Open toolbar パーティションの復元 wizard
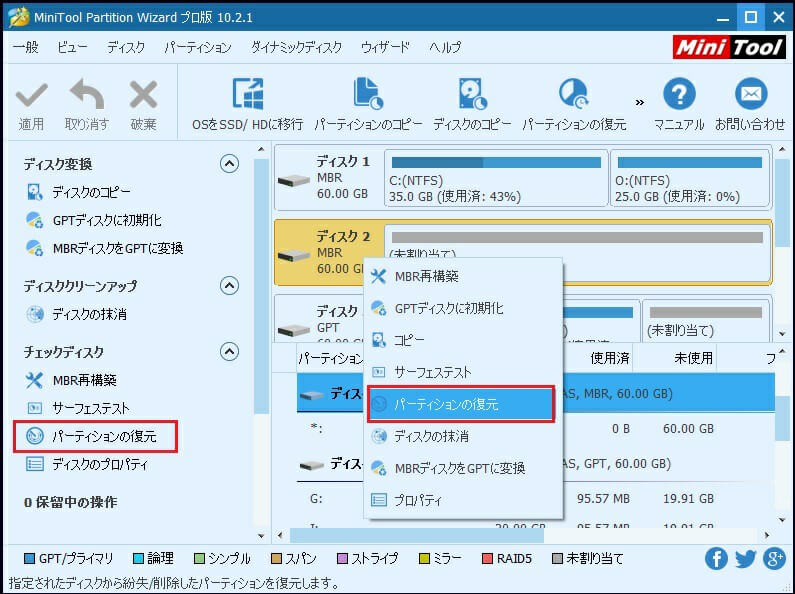 click(x=574, y=105)
